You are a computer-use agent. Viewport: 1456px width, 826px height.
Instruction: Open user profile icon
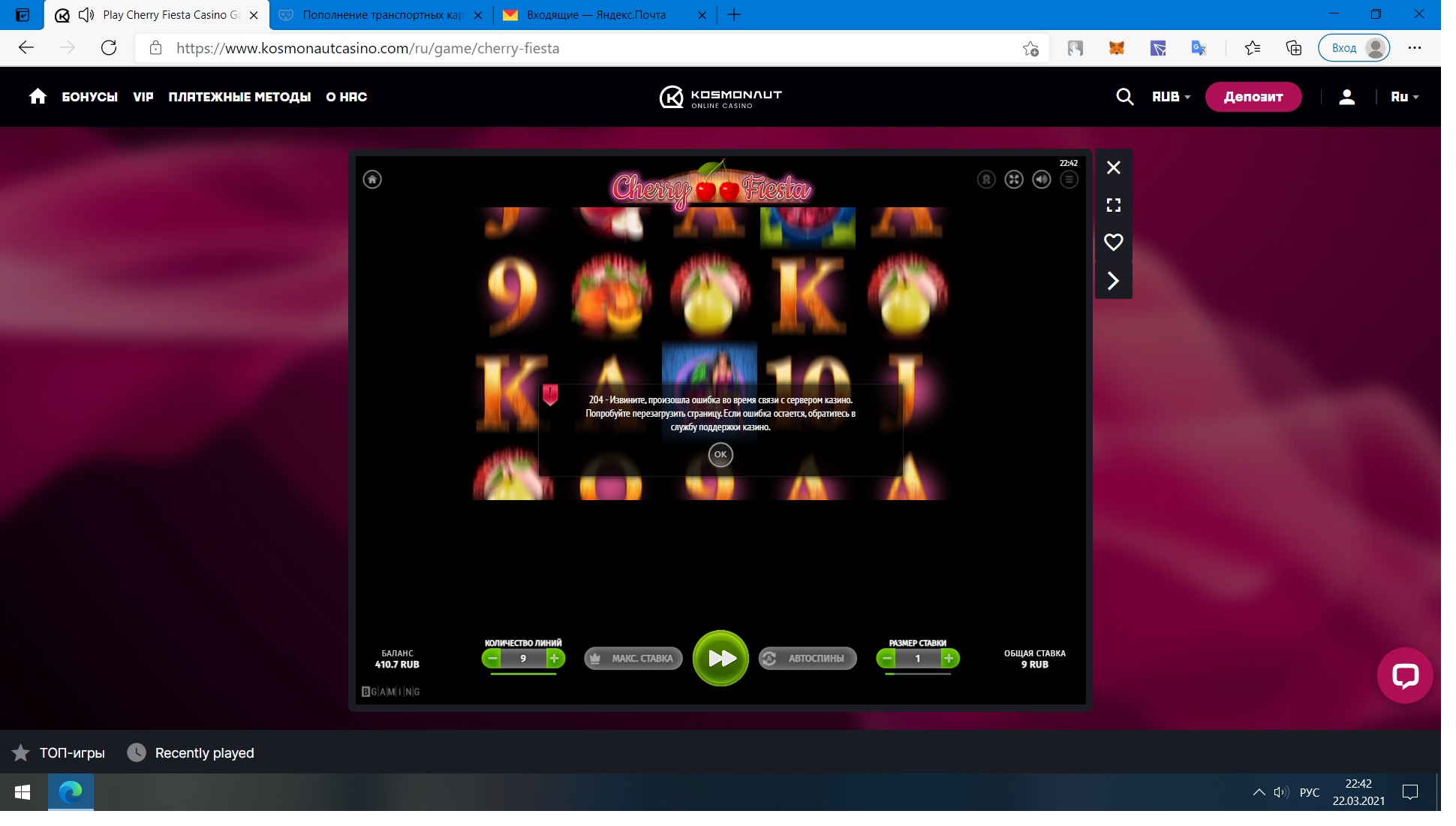click(x=1346, y=97)
